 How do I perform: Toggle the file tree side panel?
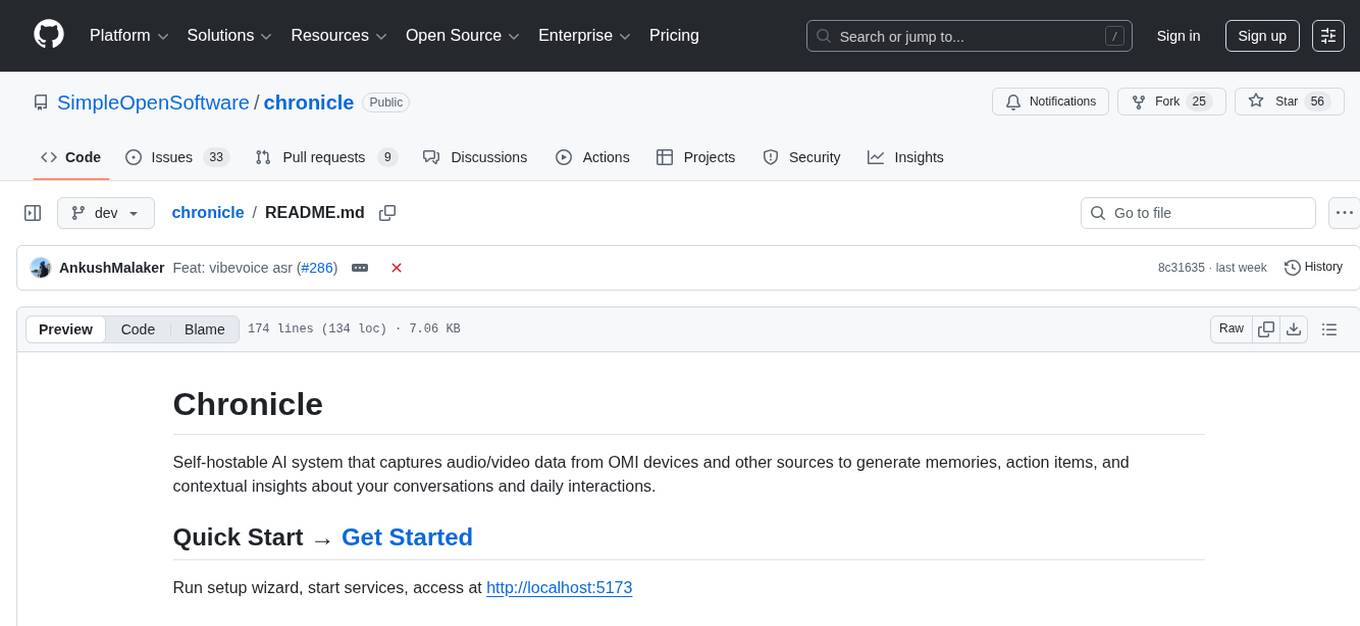pos(32,213)
